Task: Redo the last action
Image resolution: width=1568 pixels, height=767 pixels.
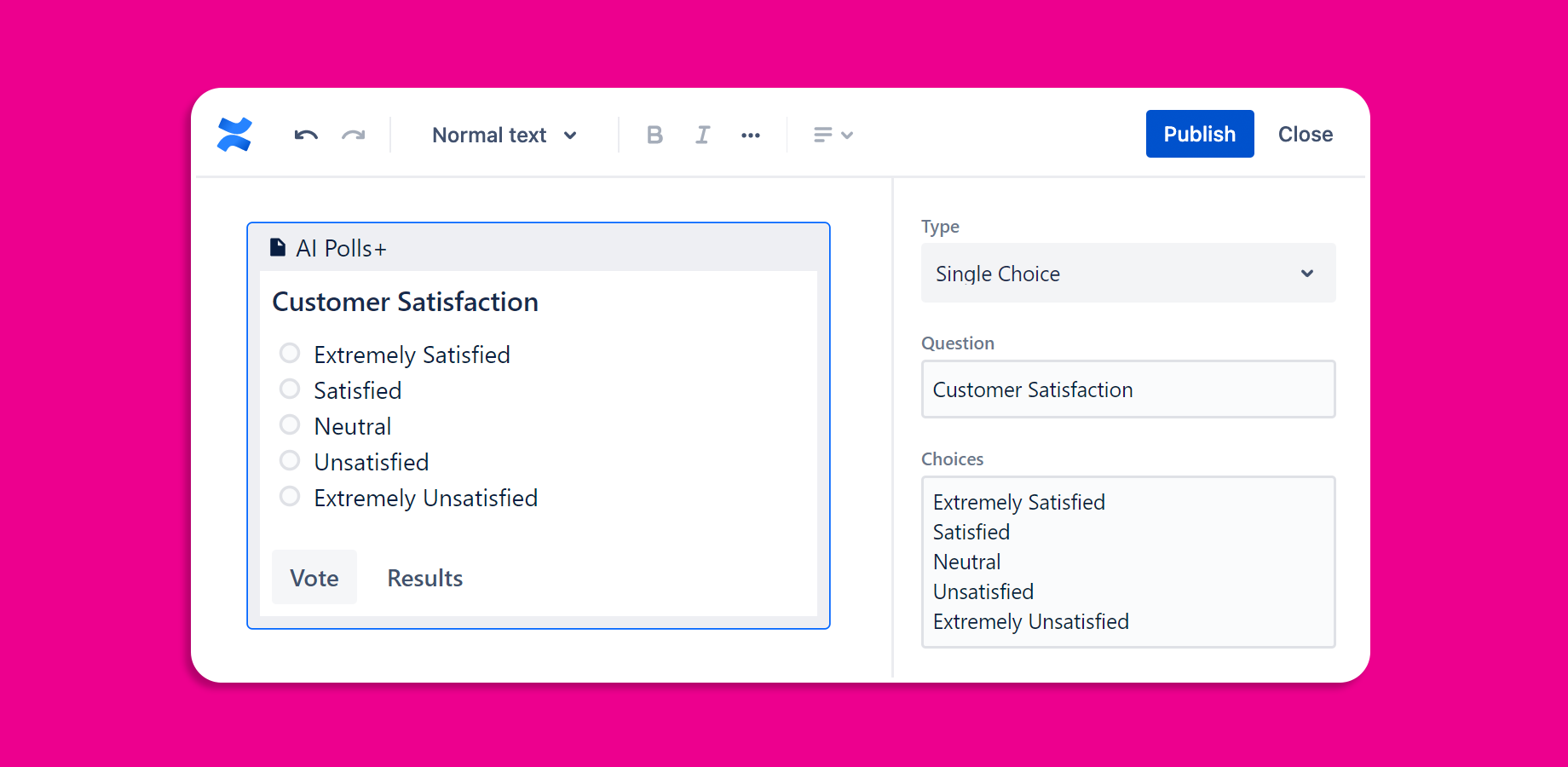Action: [354, 135]
